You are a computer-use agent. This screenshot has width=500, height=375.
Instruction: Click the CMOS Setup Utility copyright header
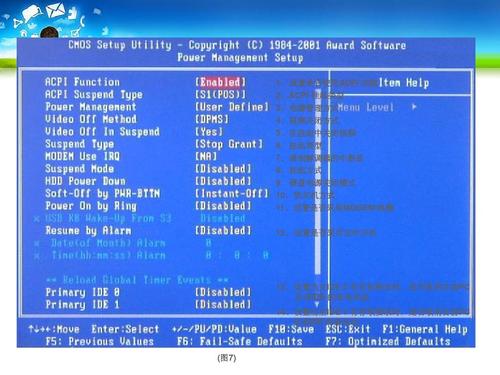pos(237,45)
